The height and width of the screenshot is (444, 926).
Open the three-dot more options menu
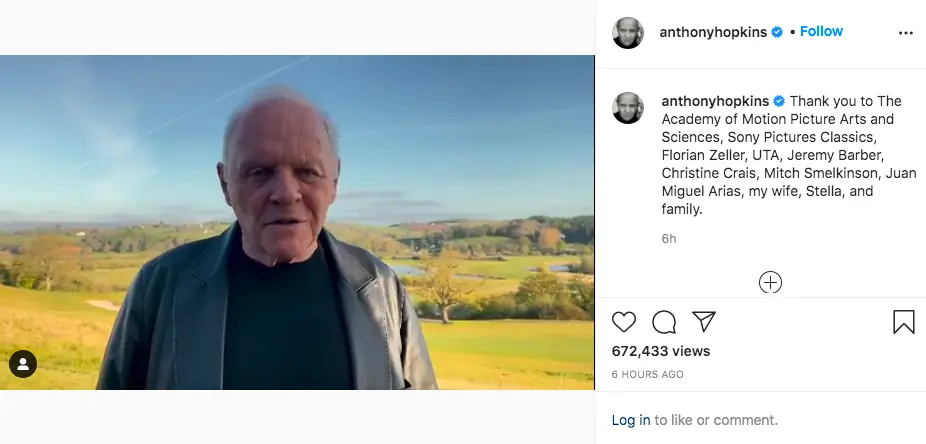click(906, 32)
